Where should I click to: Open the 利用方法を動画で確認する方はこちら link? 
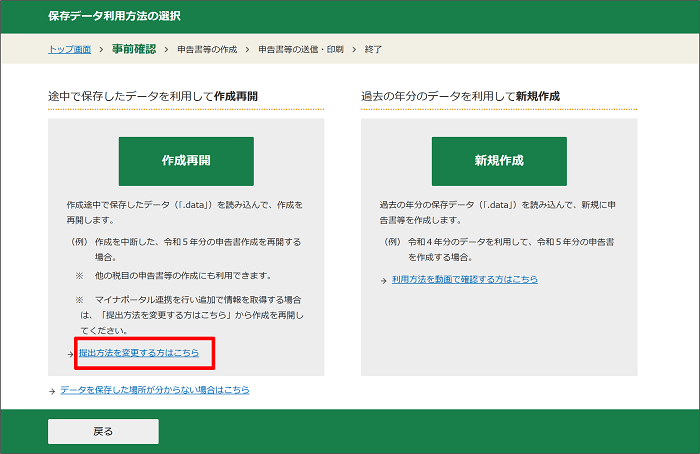(465, 279)
